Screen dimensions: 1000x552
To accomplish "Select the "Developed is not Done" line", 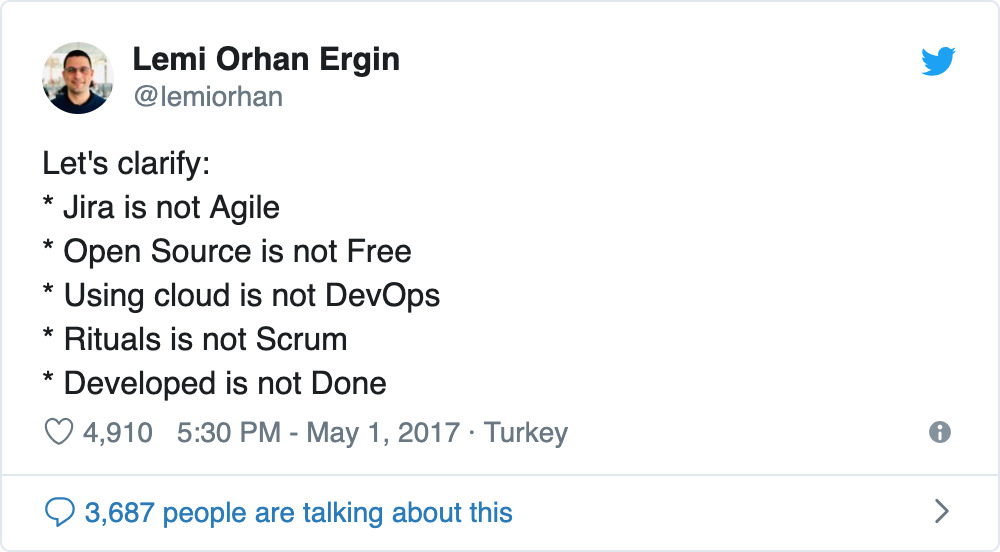I will pyautogui.click(x=225, y=383).
